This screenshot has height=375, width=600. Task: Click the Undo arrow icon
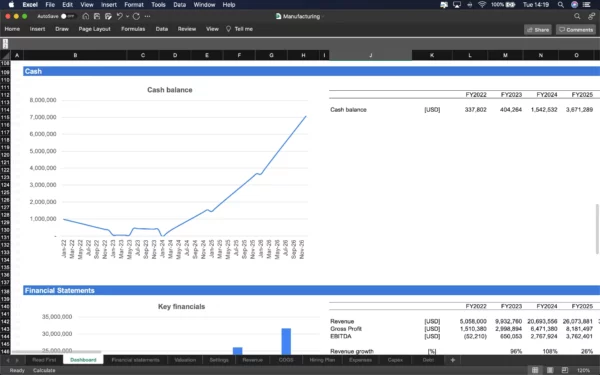[x=119, y=16]
